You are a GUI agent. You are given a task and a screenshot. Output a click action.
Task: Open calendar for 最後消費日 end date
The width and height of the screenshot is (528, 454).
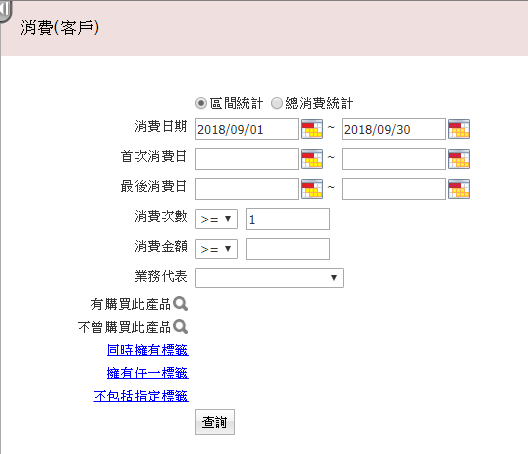click(459, 189)
